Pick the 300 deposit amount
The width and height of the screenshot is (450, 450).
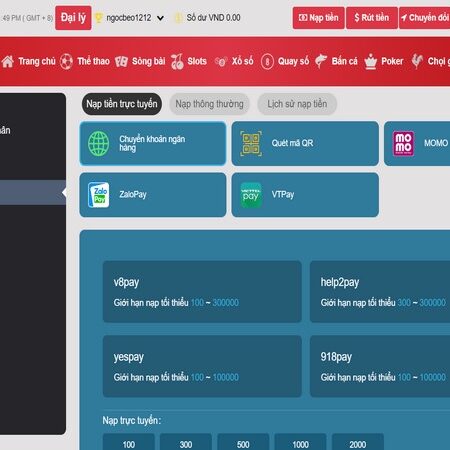click(186, 442)
